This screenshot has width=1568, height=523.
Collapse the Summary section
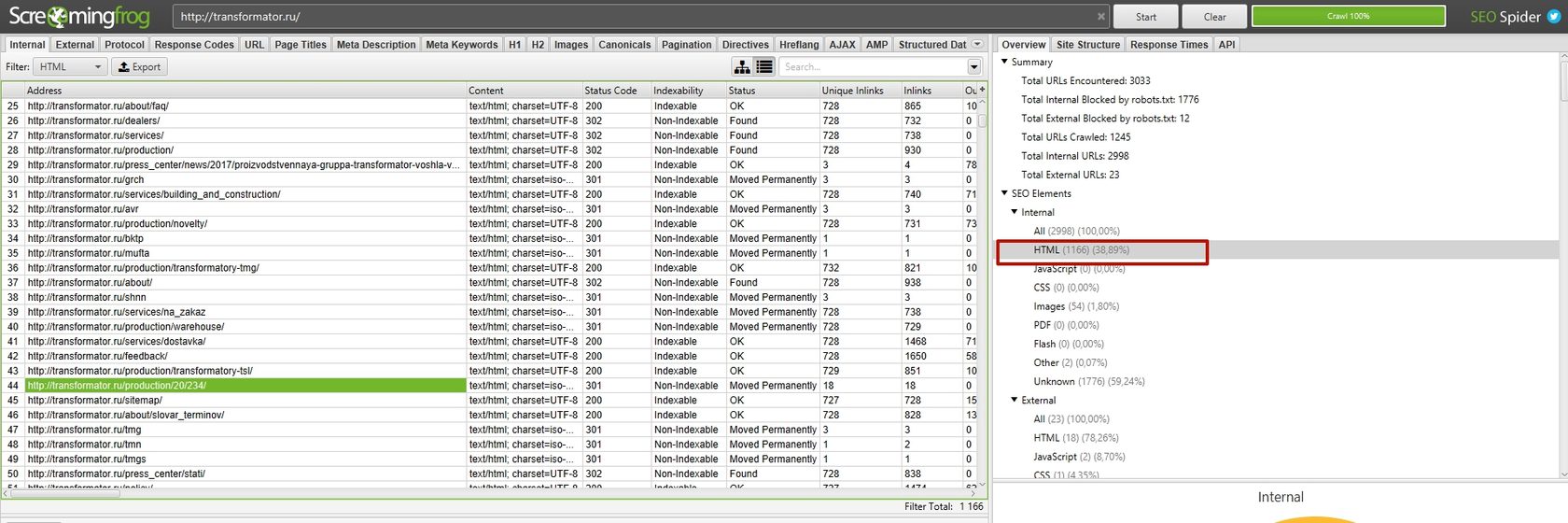1004,62
